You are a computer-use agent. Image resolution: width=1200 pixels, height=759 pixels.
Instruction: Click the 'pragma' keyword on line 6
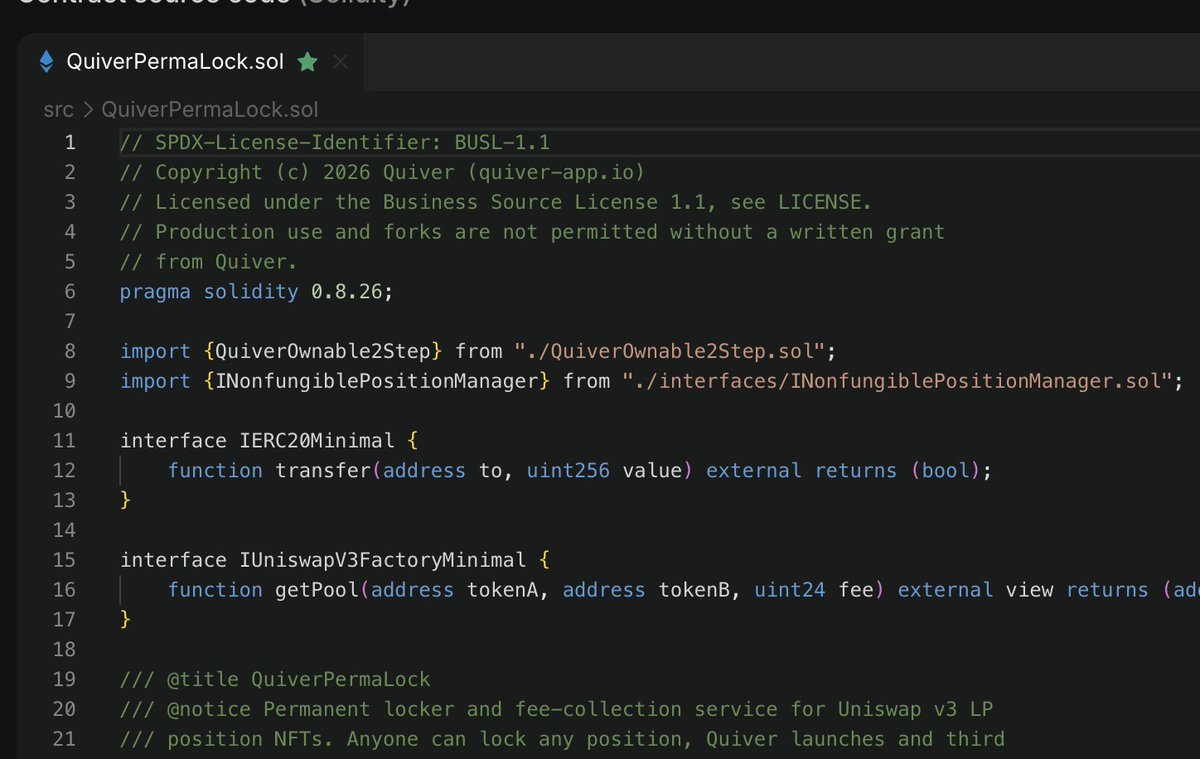coord(156,292)
